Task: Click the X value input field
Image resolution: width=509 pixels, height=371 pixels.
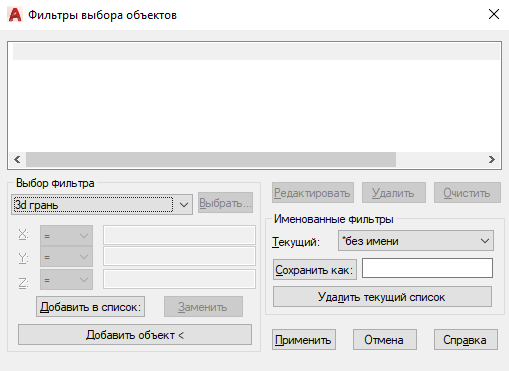Action: [179, 235]
